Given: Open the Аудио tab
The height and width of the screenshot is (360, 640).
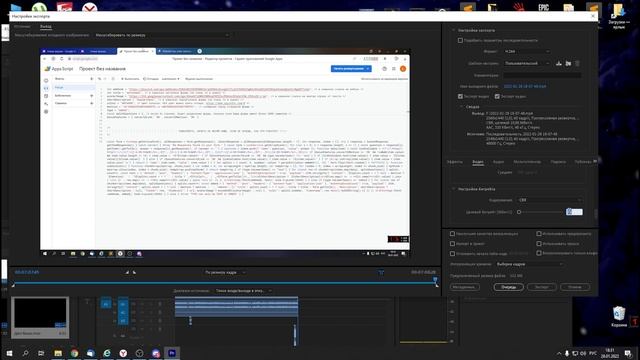Looking at the screenshot, I should (x=498, y=162).
